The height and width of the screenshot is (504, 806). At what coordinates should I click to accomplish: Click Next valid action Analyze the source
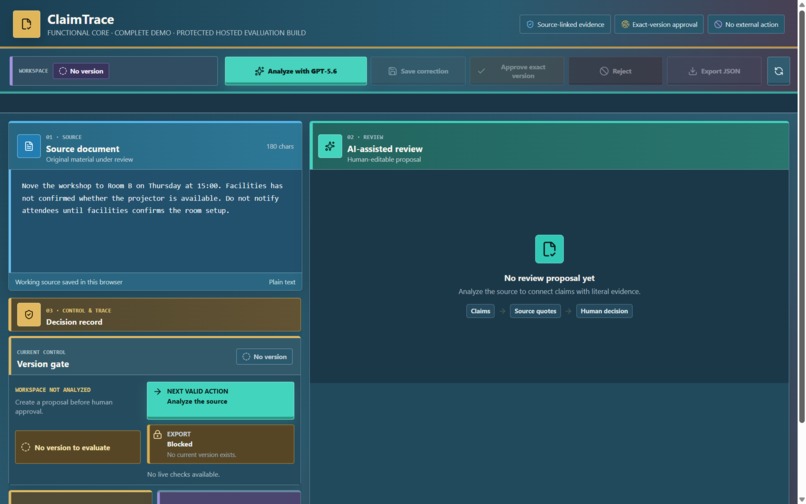pyautogui.click(x=221, y=400)
